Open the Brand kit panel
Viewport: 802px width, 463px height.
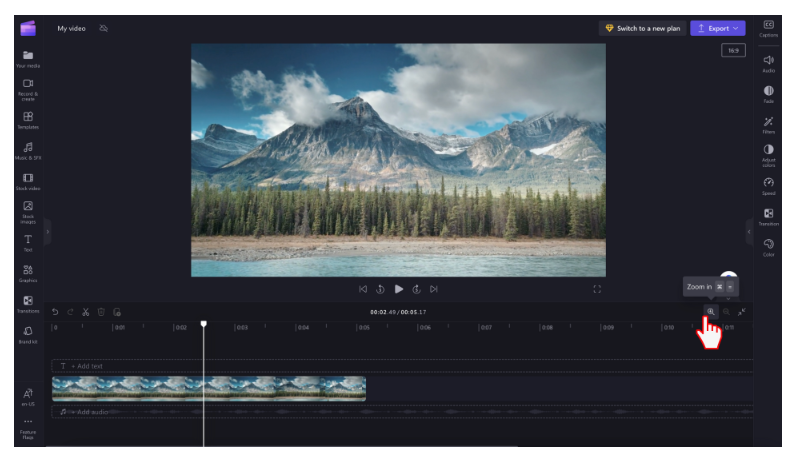(28, 335)
